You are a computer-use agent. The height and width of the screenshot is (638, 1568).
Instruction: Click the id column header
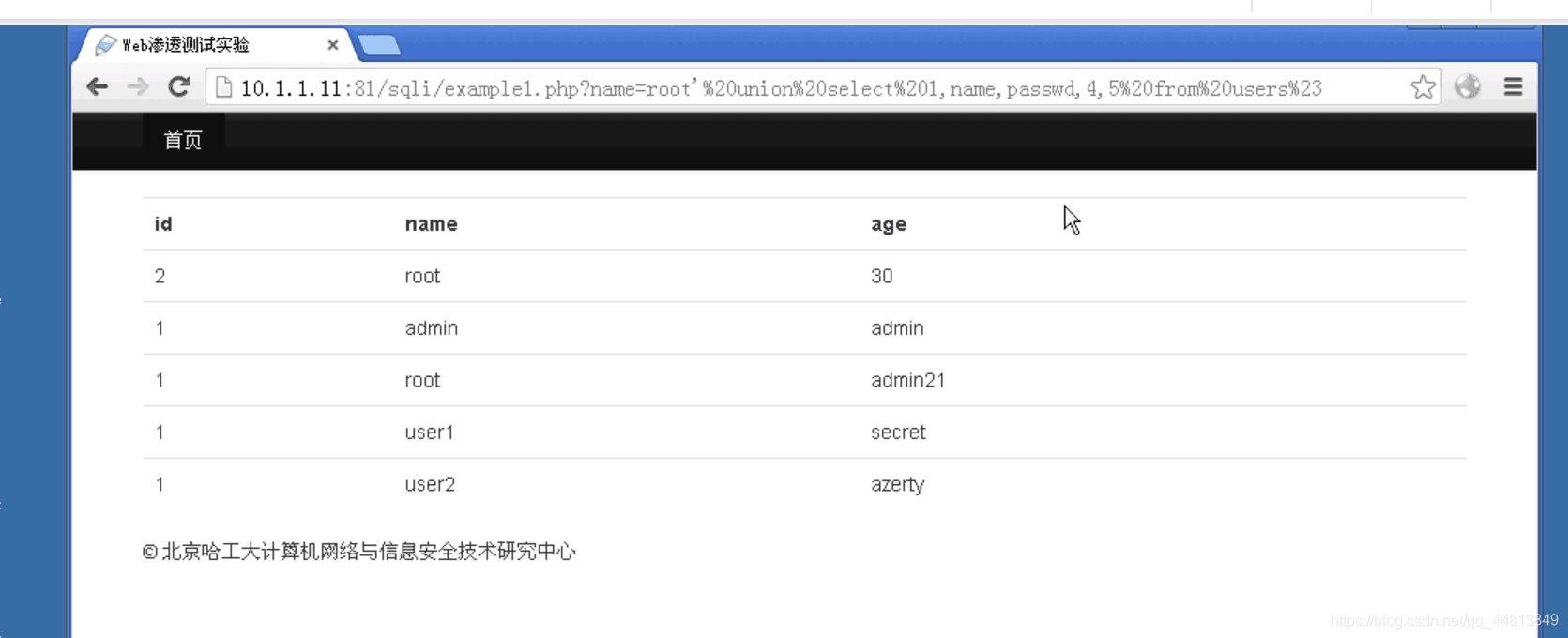163,224
